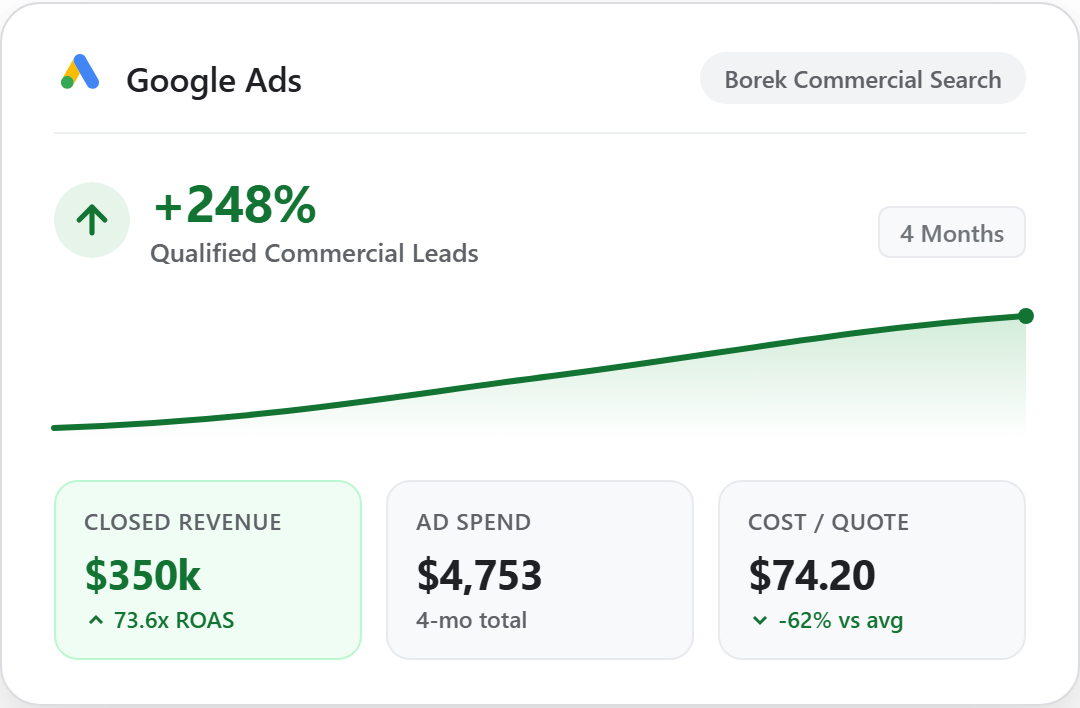1080x708 pixels.
Task: Click the $74.20 cost value
Action: (812, 575)
